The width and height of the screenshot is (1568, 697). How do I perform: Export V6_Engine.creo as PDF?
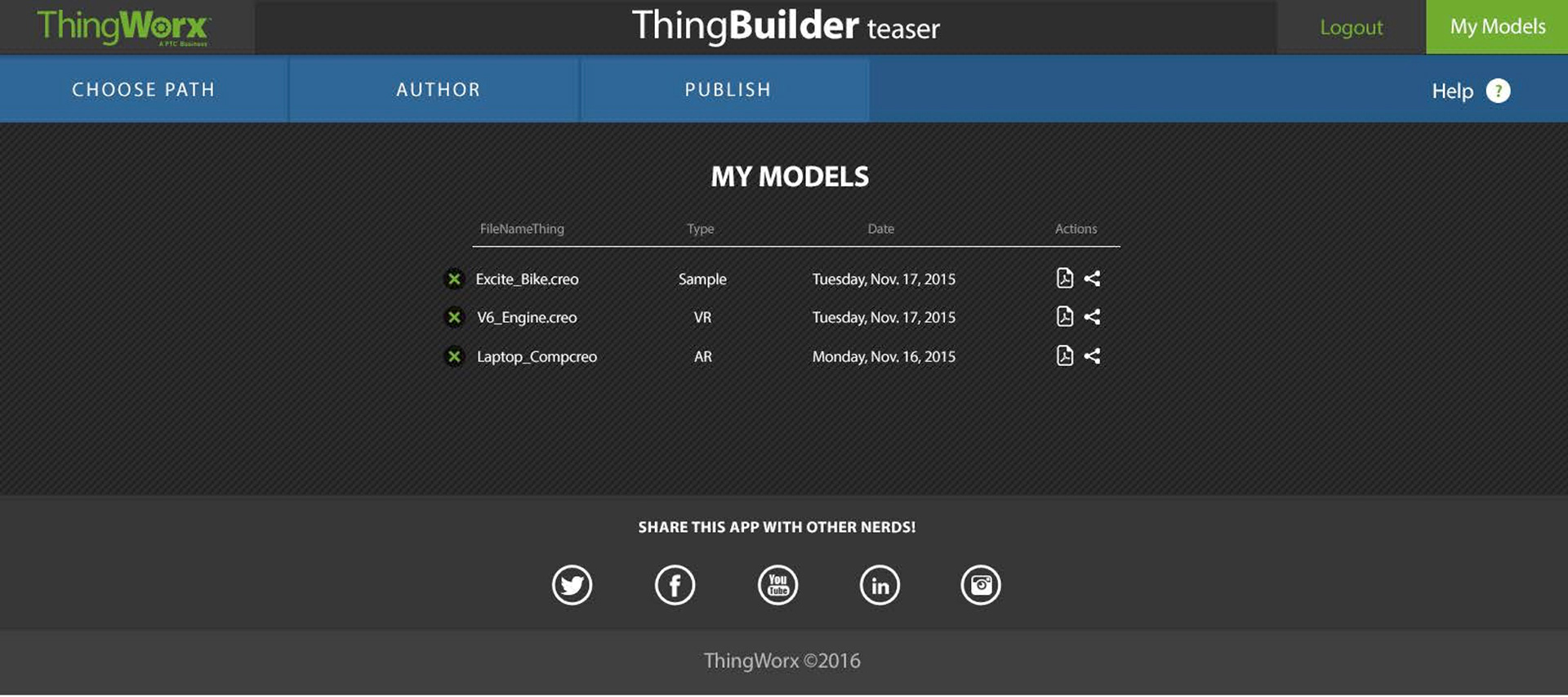coord(1064,317)
